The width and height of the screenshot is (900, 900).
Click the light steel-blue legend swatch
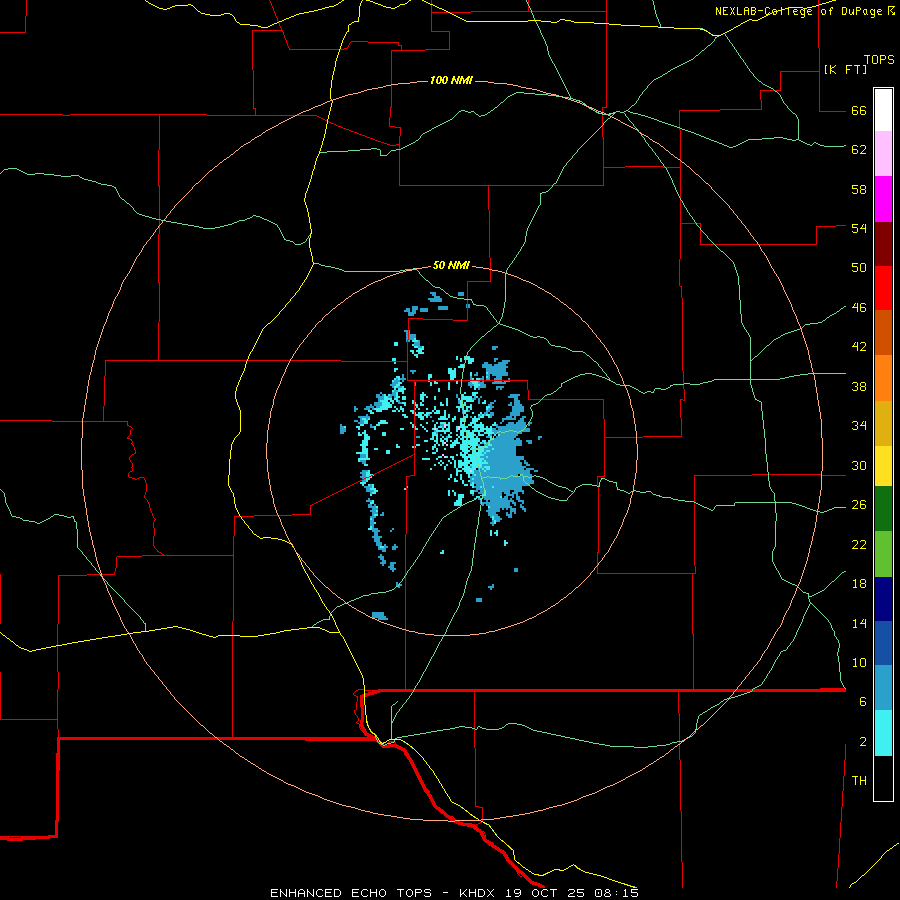[883, 688]
